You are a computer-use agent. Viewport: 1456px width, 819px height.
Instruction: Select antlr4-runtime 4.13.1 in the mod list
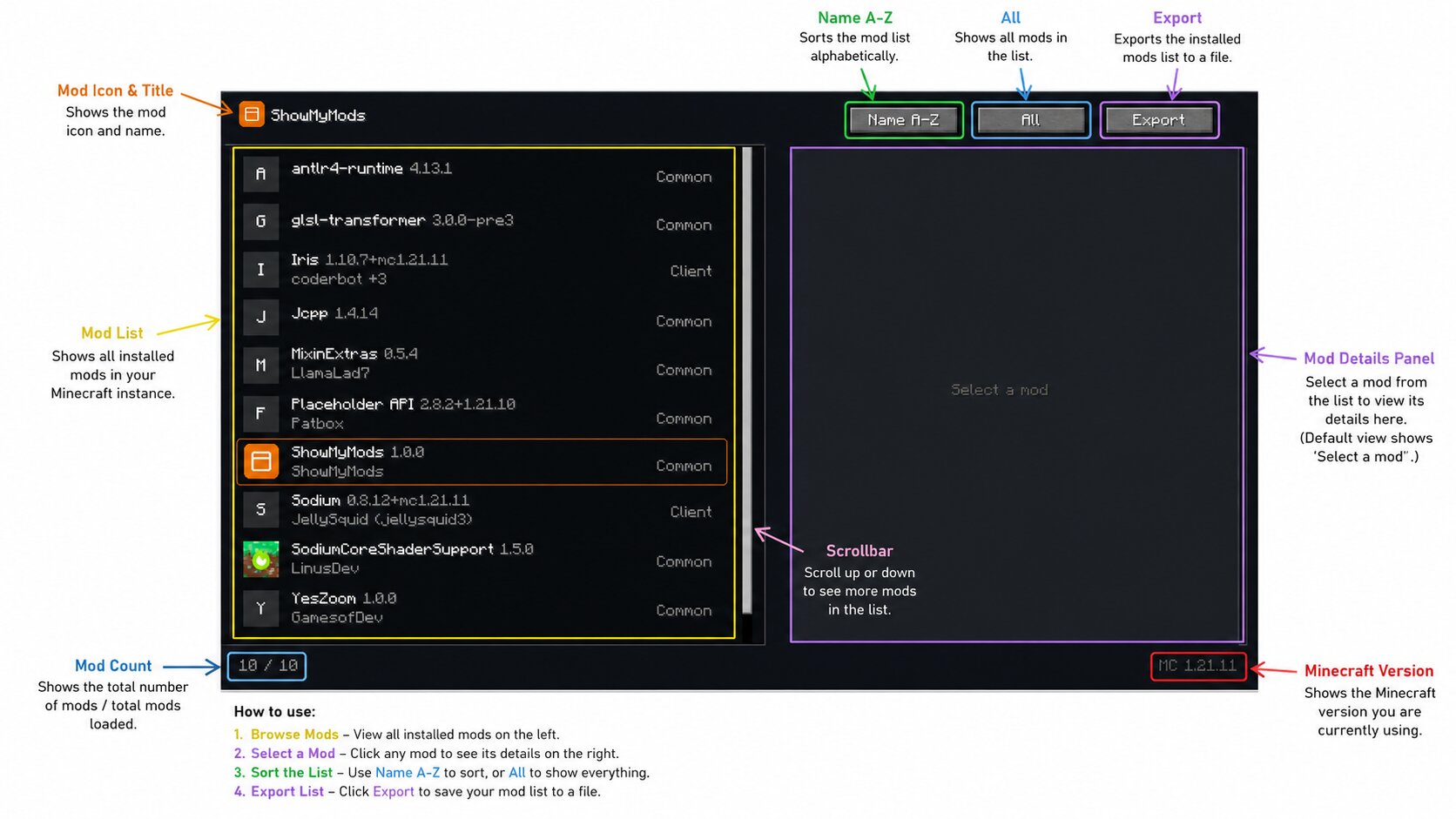[482, 174]
